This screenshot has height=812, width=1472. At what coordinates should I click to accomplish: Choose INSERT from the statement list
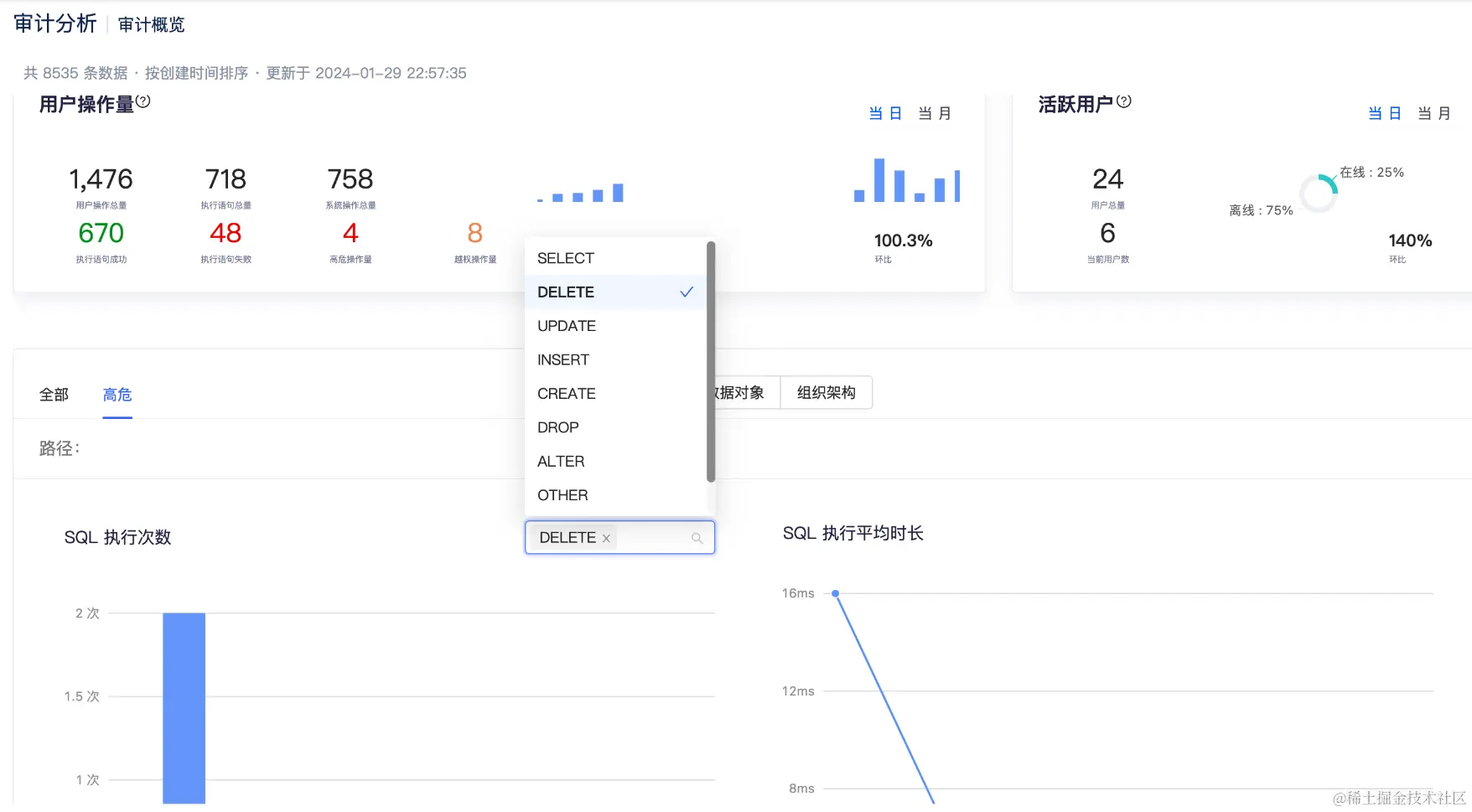click(x=616, y=359)
